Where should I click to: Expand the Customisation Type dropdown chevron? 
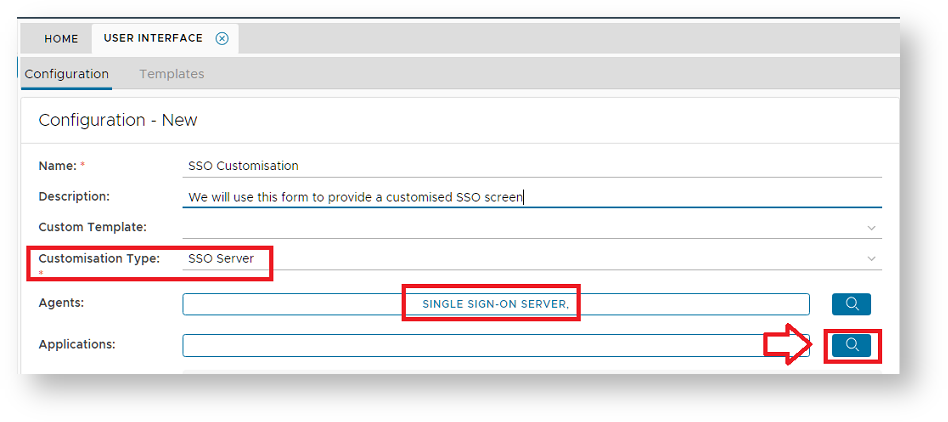point(871,259)
